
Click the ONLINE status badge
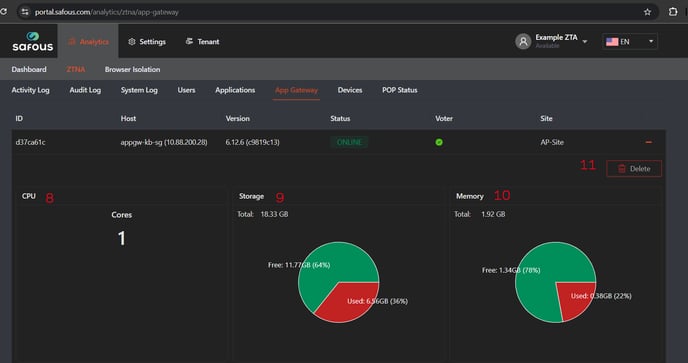[349, 142]
